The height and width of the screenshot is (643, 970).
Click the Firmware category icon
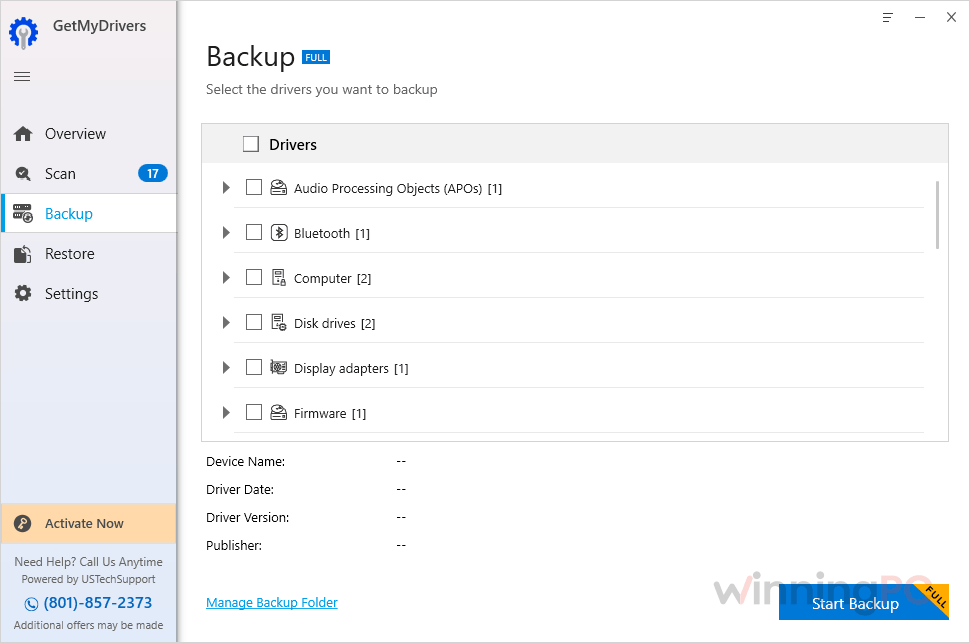pos(279,412)
